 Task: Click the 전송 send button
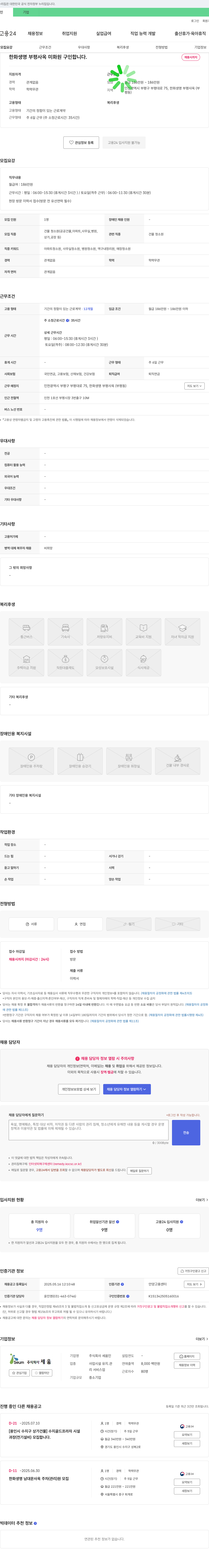coord(186,1133)
